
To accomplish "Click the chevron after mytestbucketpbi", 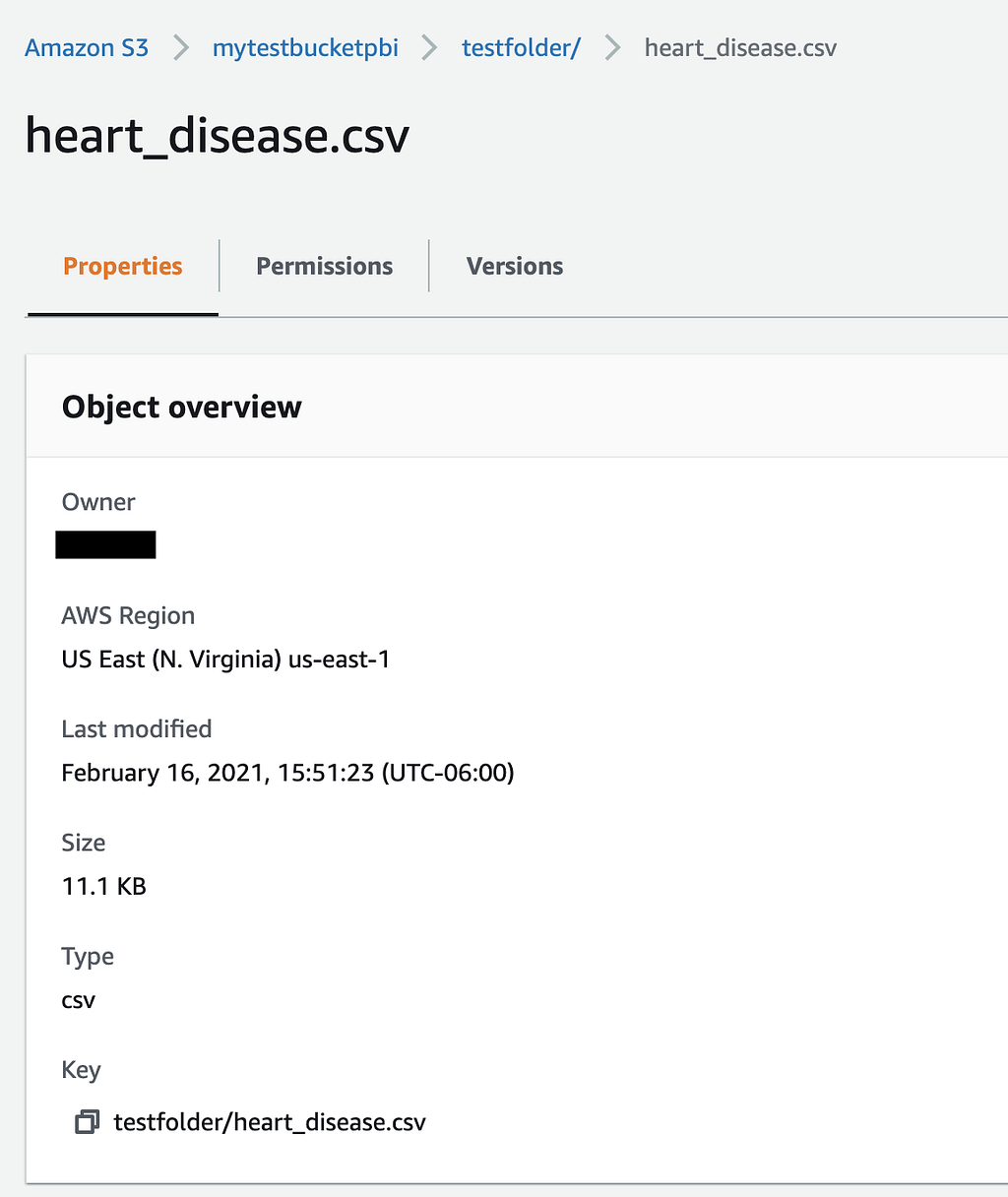I will coord(430,48).
